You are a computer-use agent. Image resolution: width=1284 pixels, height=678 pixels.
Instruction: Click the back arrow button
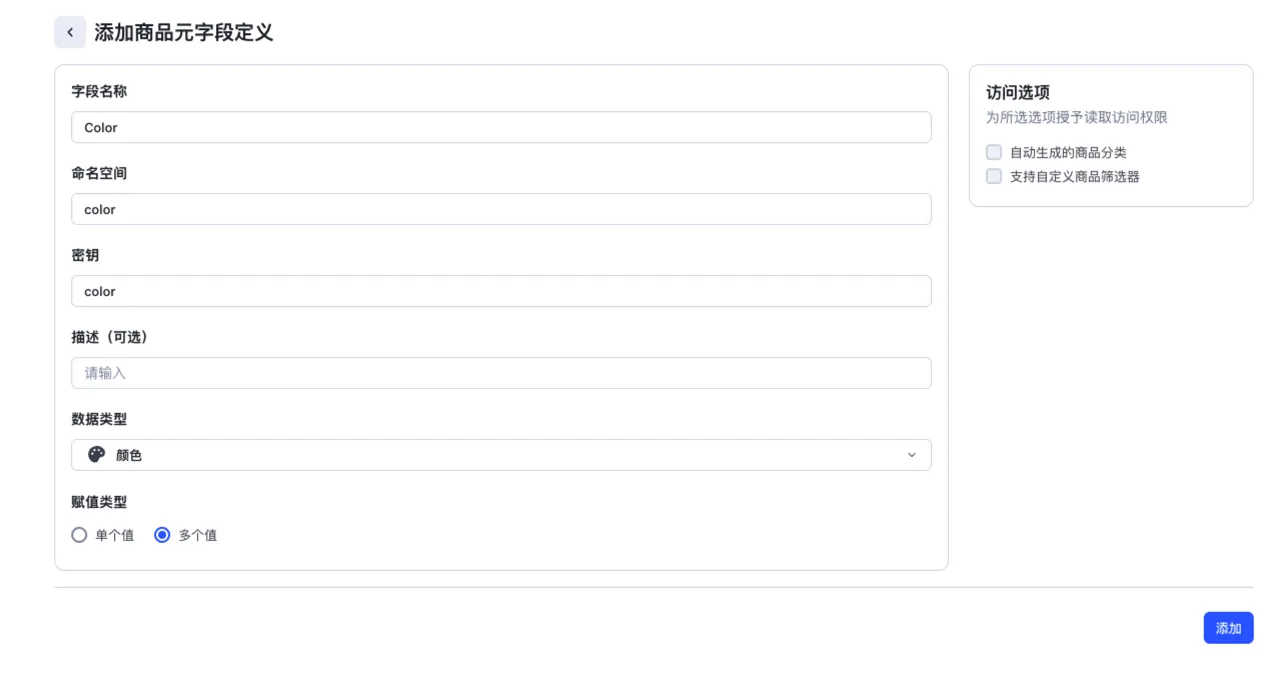(70, 32)
